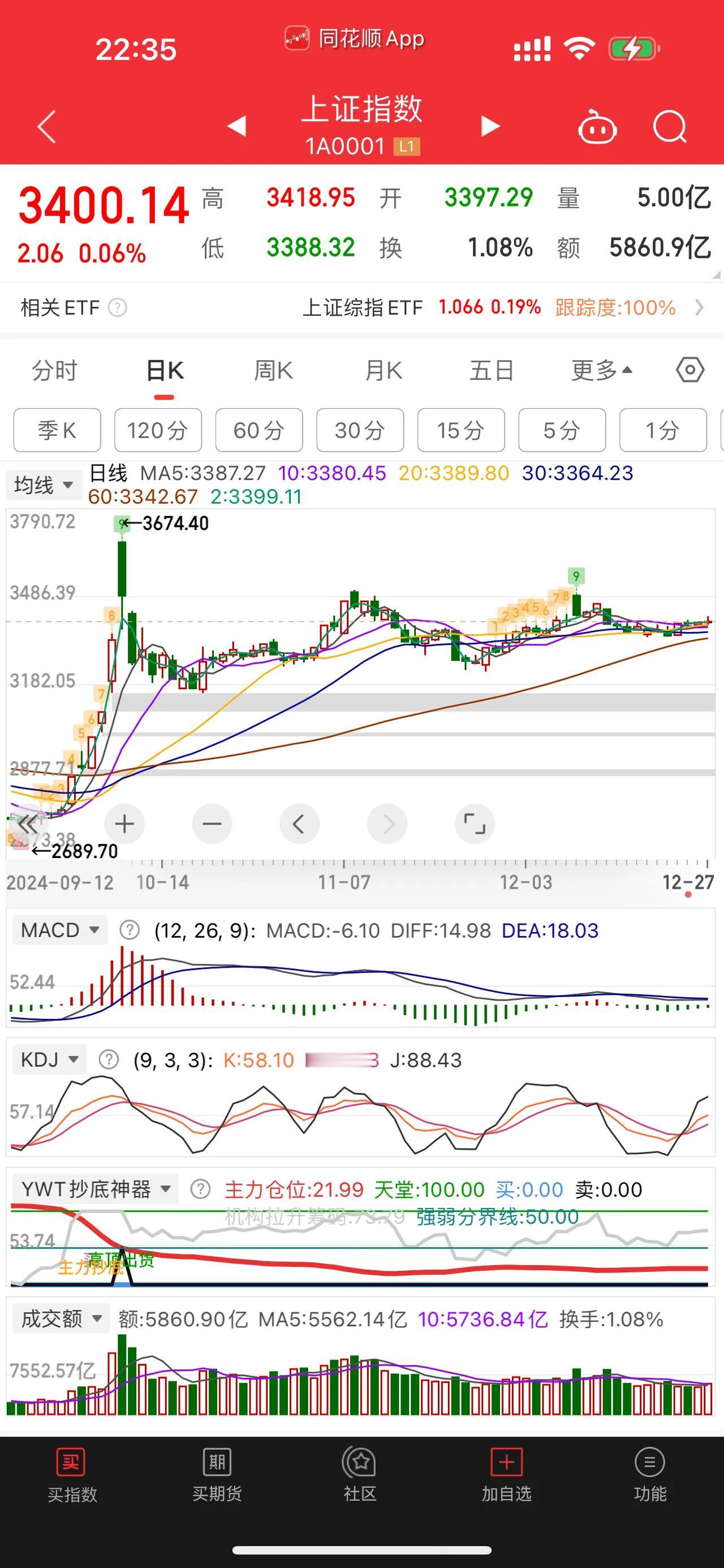The width and height of the screenshot is (724, 1568).
Task: Tap 跟踪度:100% text
Action: (x=615, y=307)
